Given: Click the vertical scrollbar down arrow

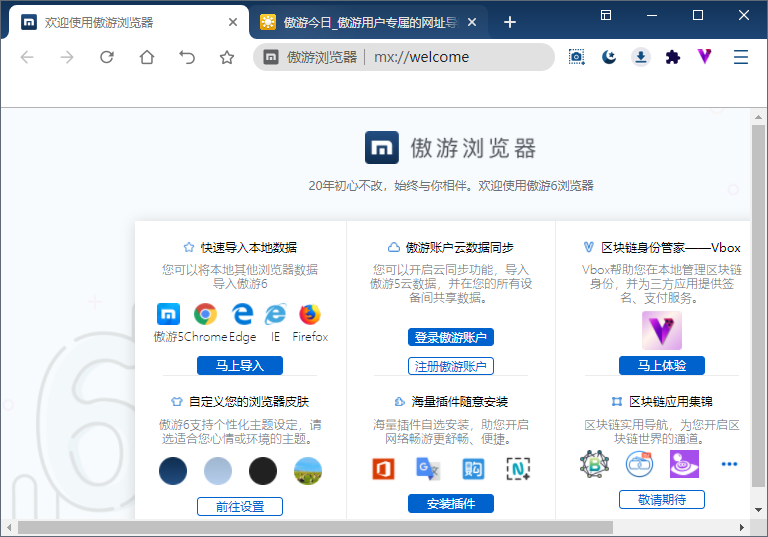Looking at the screenshot, I should [x=758, y=510].
